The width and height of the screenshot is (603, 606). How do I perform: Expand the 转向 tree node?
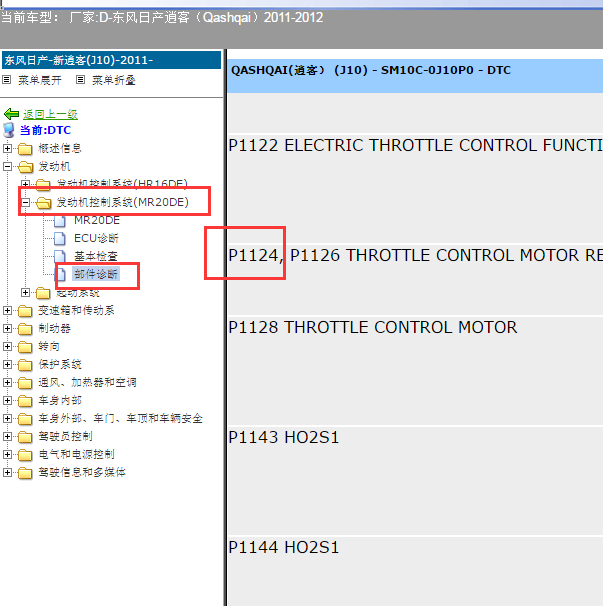click(7, 346)
